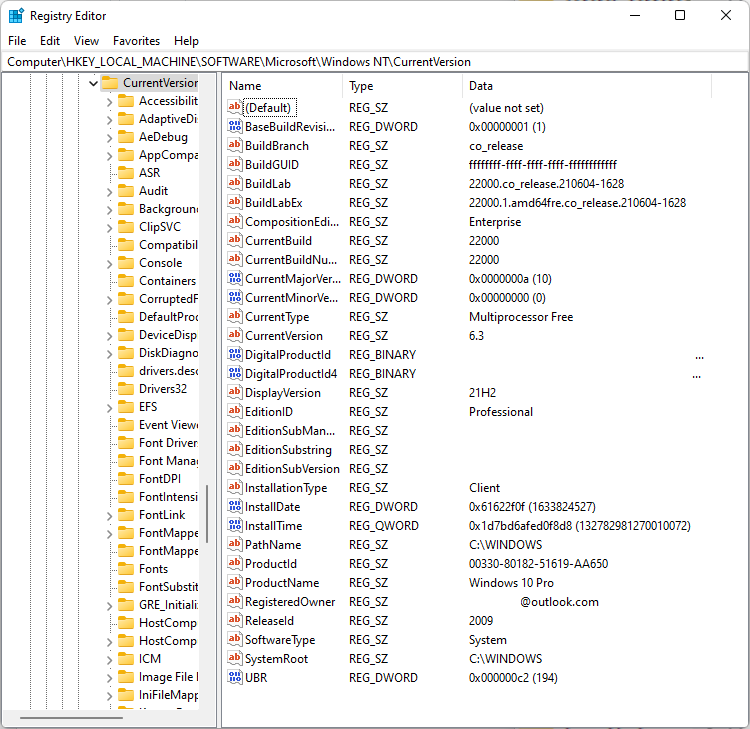This screenshot has width=750, height=729.
Task: Open the Help menu
Action: [186, 41]
